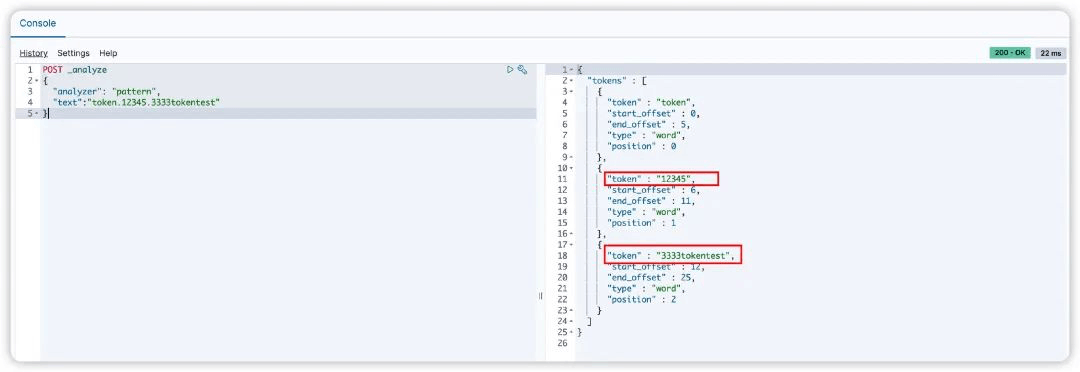Switch to the Console tab

pos(37,23)
